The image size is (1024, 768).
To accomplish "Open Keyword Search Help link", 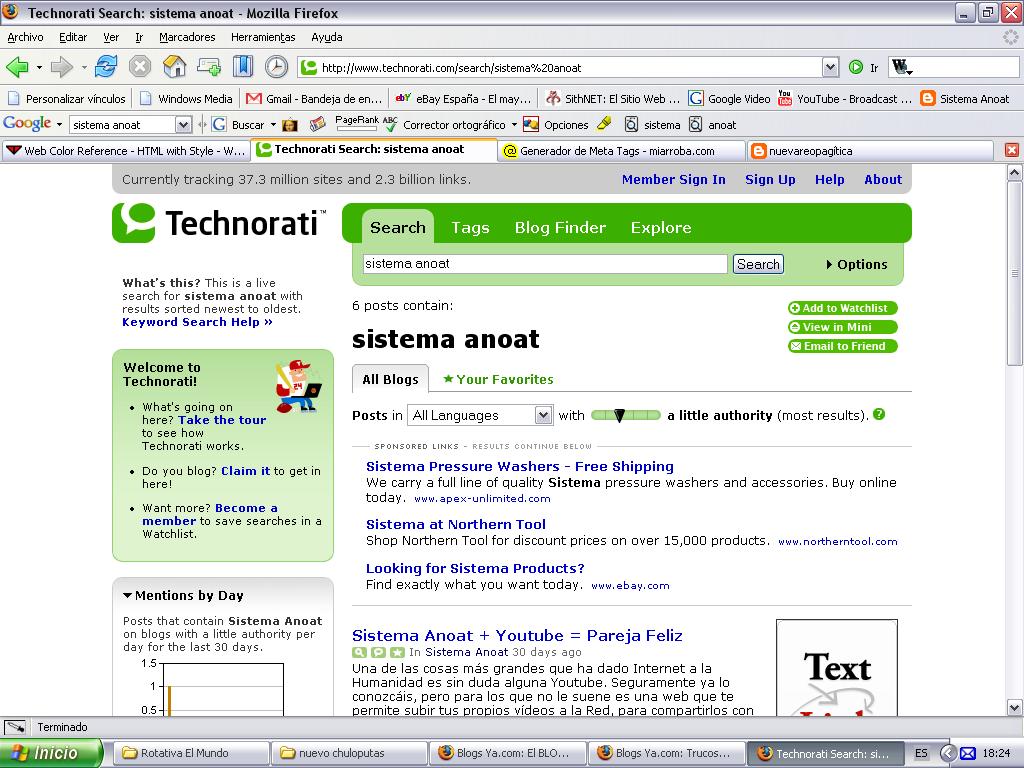I will (x=197, y=322).
